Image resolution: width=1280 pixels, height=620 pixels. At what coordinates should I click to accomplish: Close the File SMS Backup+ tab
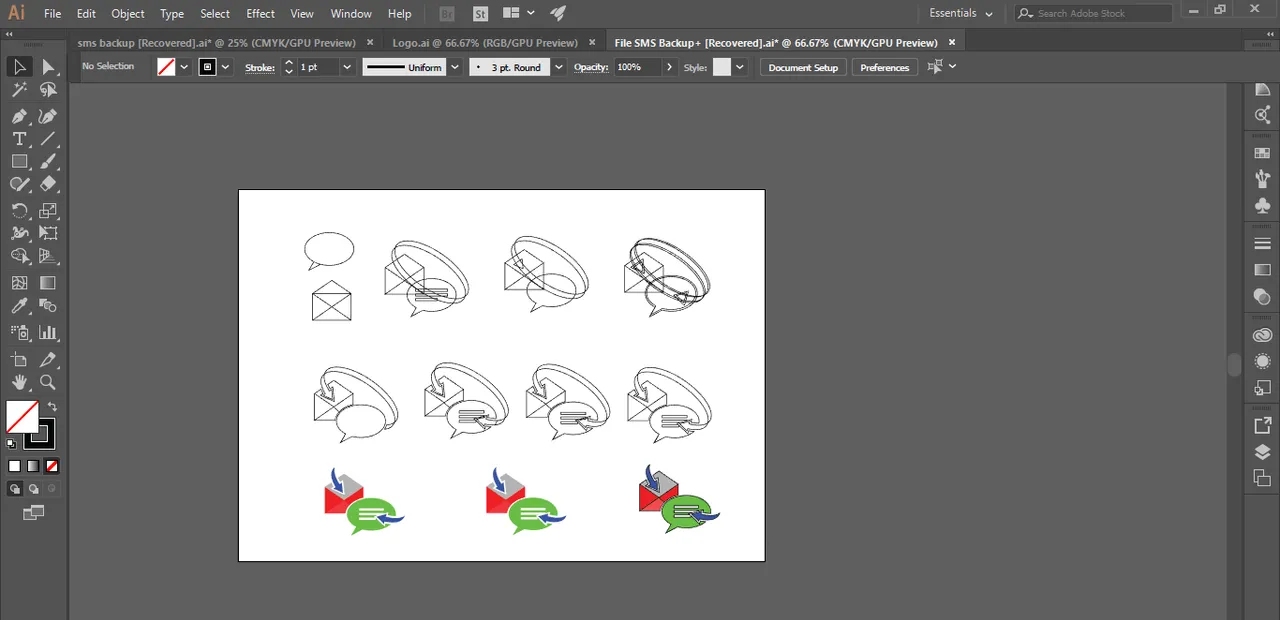coord(952,43)
